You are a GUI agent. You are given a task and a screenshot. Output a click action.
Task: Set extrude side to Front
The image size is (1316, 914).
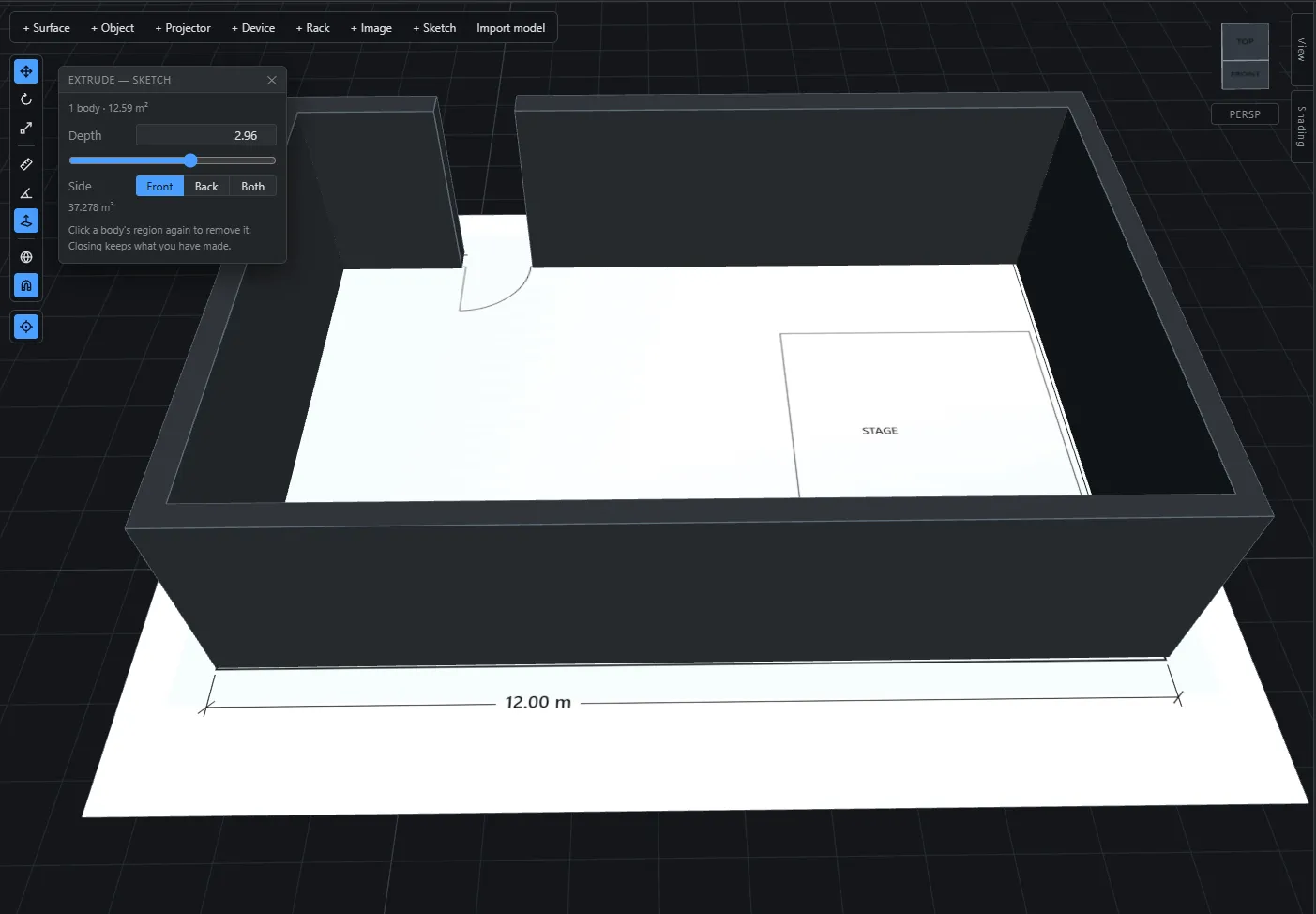click(x=159, y=187)
